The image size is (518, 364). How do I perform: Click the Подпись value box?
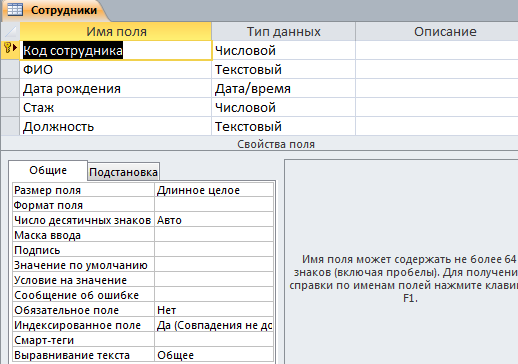point(214,250)
